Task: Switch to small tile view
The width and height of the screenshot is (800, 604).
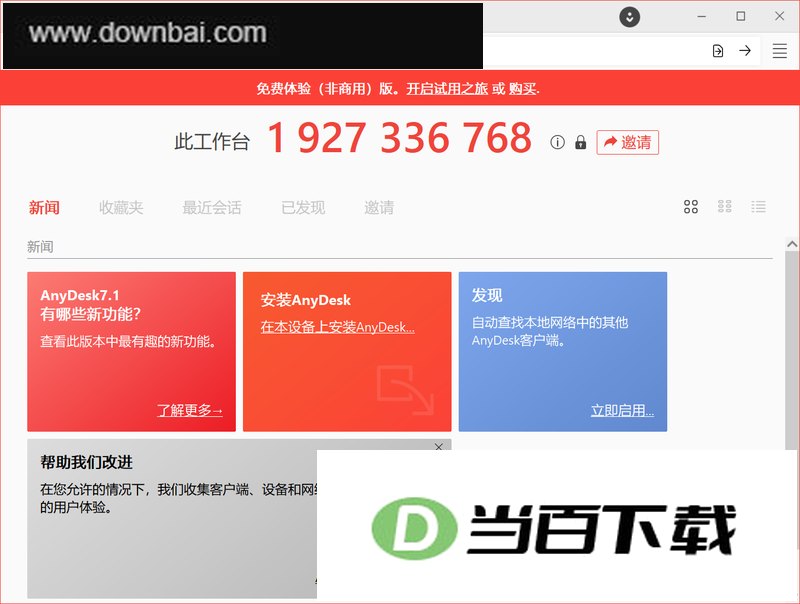Action: (724, 206)
